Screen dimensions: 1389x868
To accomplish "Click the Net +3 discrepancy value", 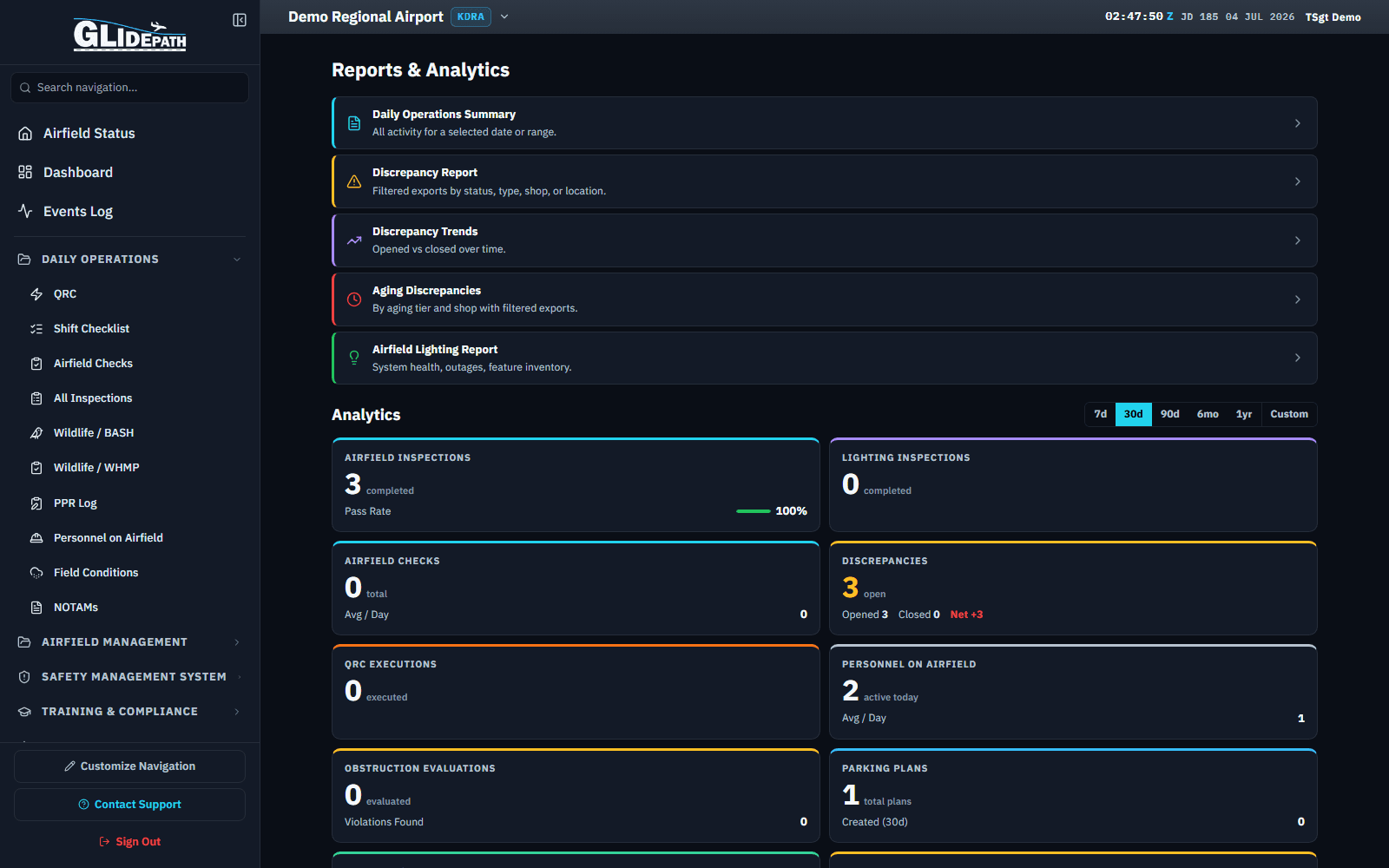I will pos(966,615).
